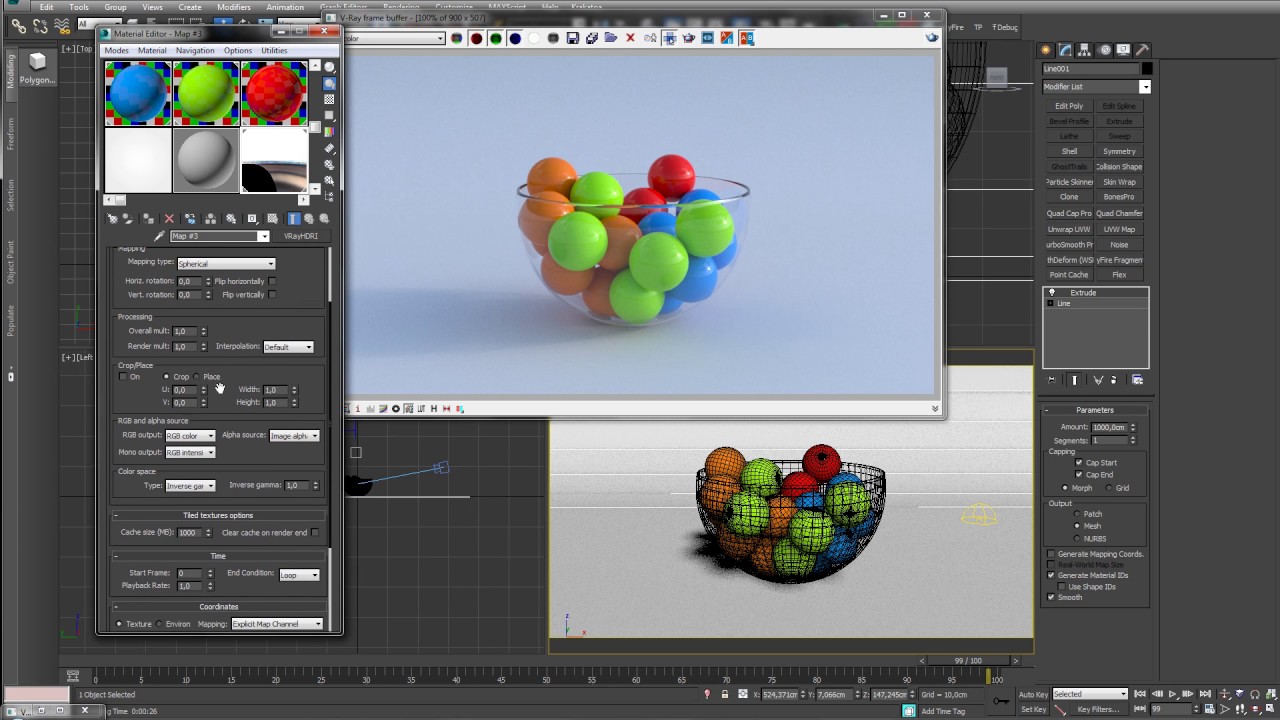Viewport: 1280px width, 720px height.
Task: Select the Place radio button
Action: tap(196, 377)
